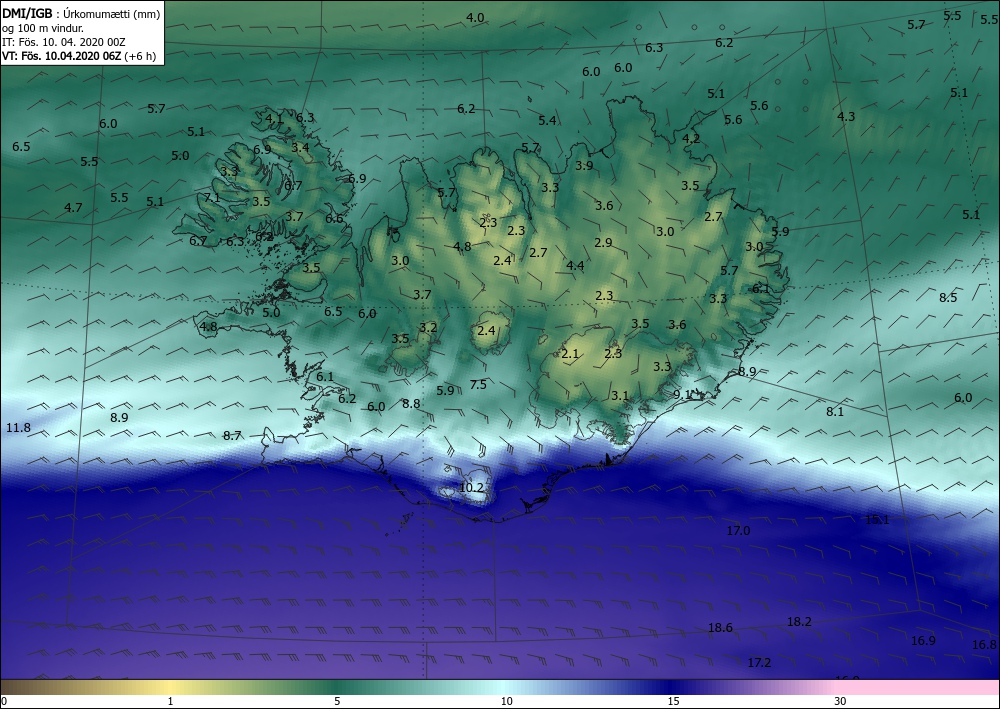Click the 8.5 value at the right side
This screenshot has height=709, width=1000.
pyautogui.click(x=948, y=298)
